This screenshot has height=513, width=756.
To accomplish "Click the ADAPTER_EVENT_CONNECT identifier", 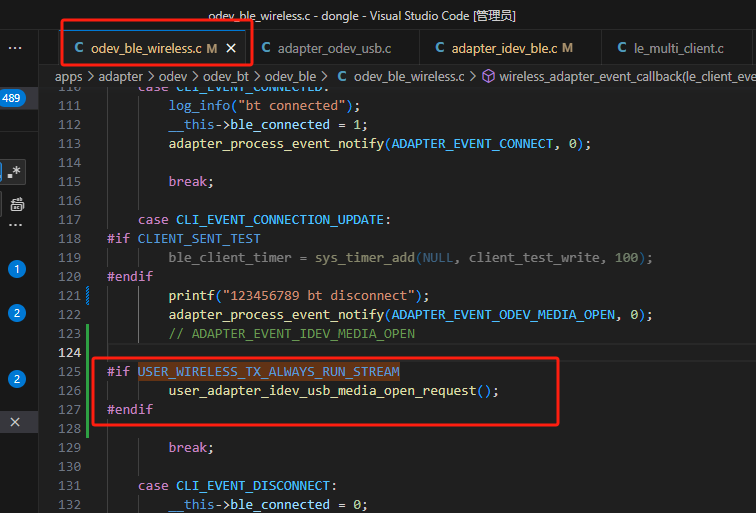I will (472, 144).
